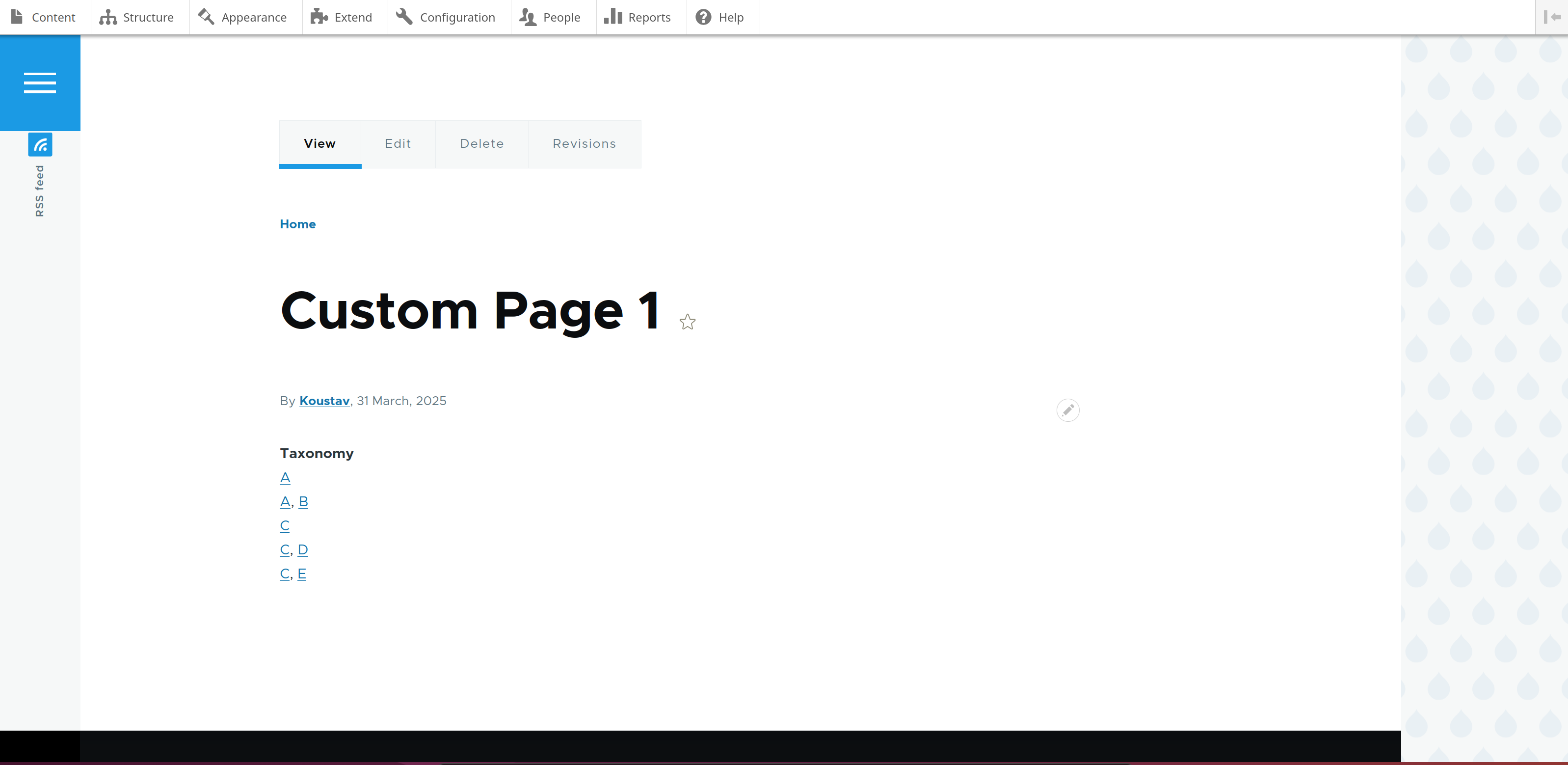Click taxonomy term E link
Screen dimensions: 1568x765
[x=302, y=574]
